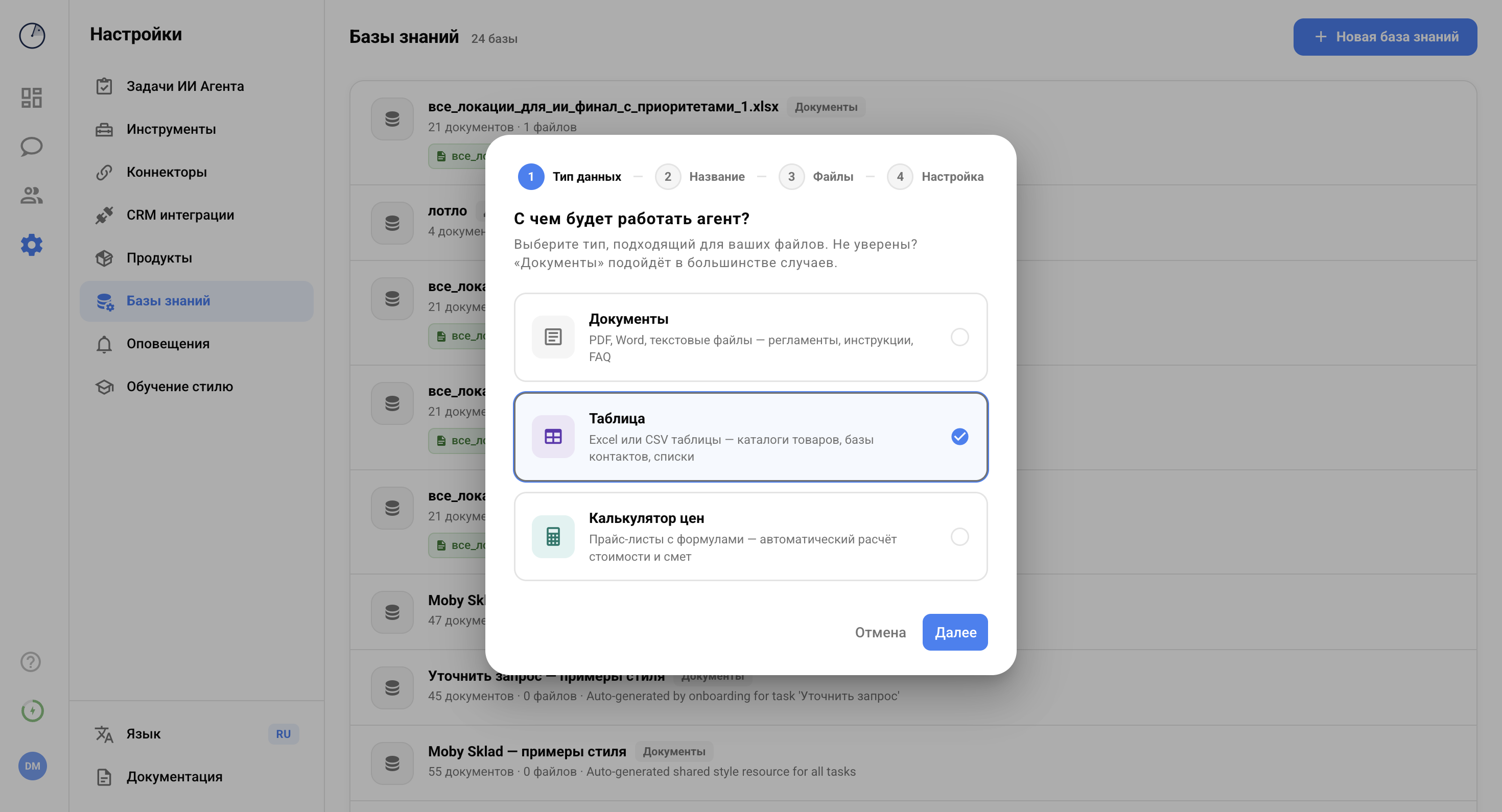
Task: Select the Таблица data type option
Action: [x=750, y=437]
